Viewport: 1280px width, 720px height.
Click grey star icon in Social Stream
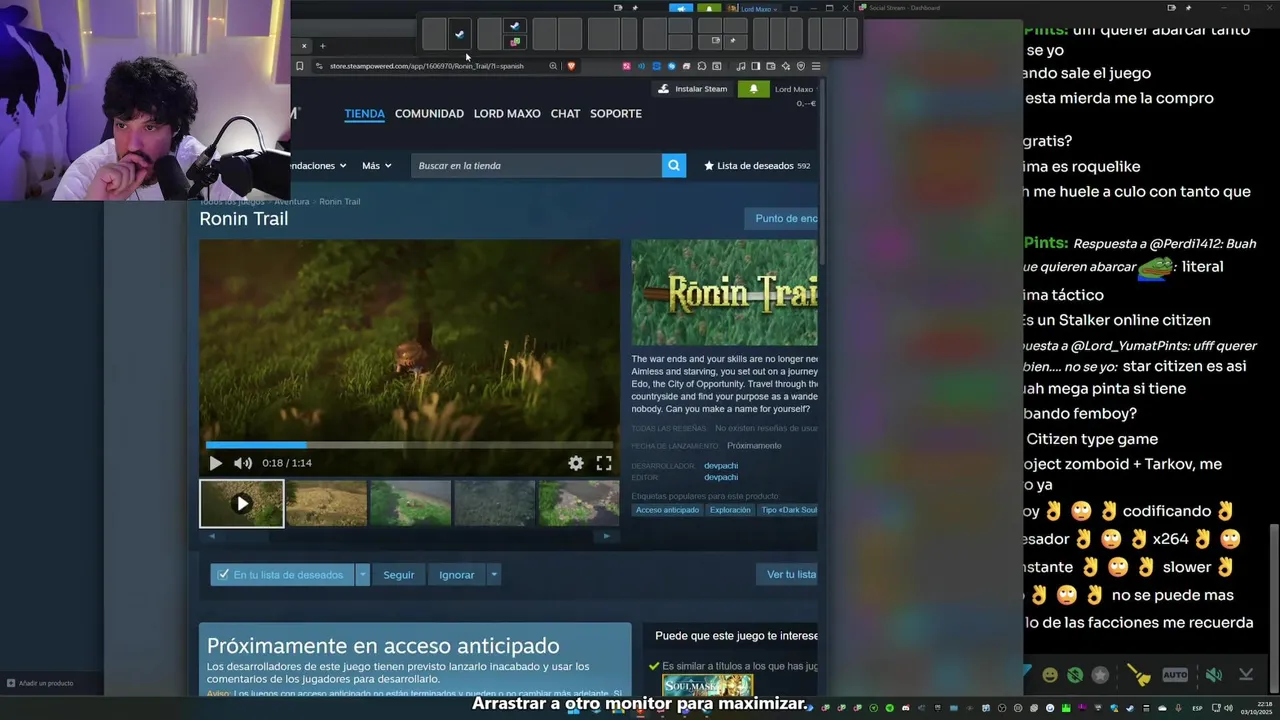(x=1100, y=675)
